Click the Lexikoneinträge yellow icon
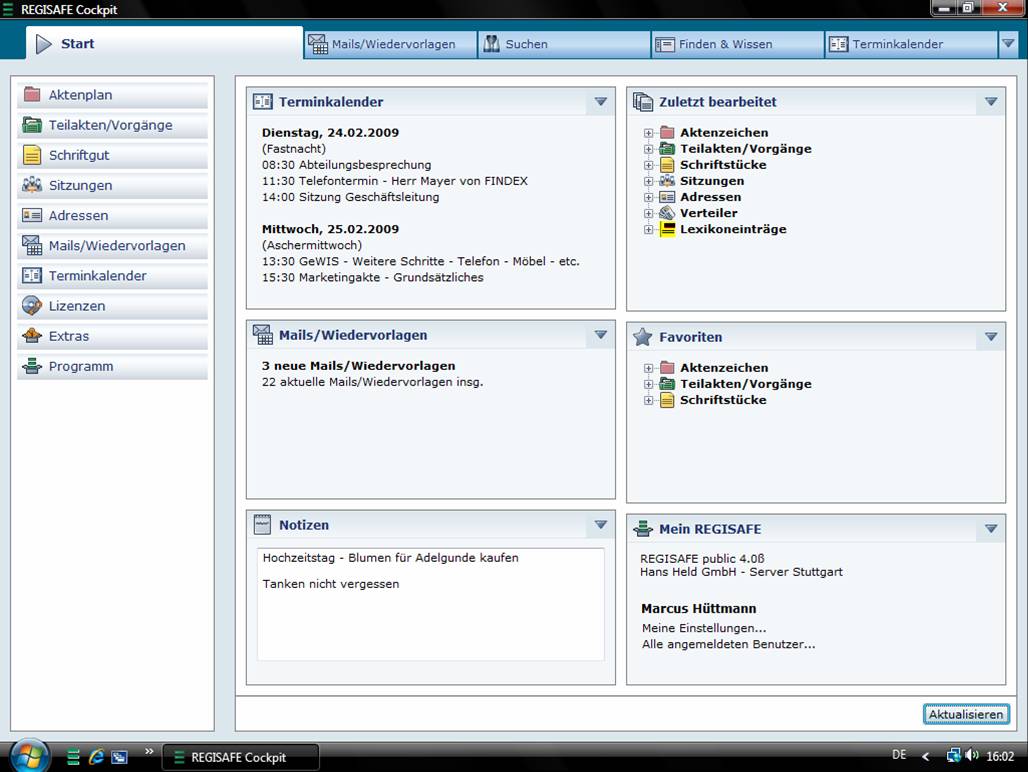 [x=667, y=229]
